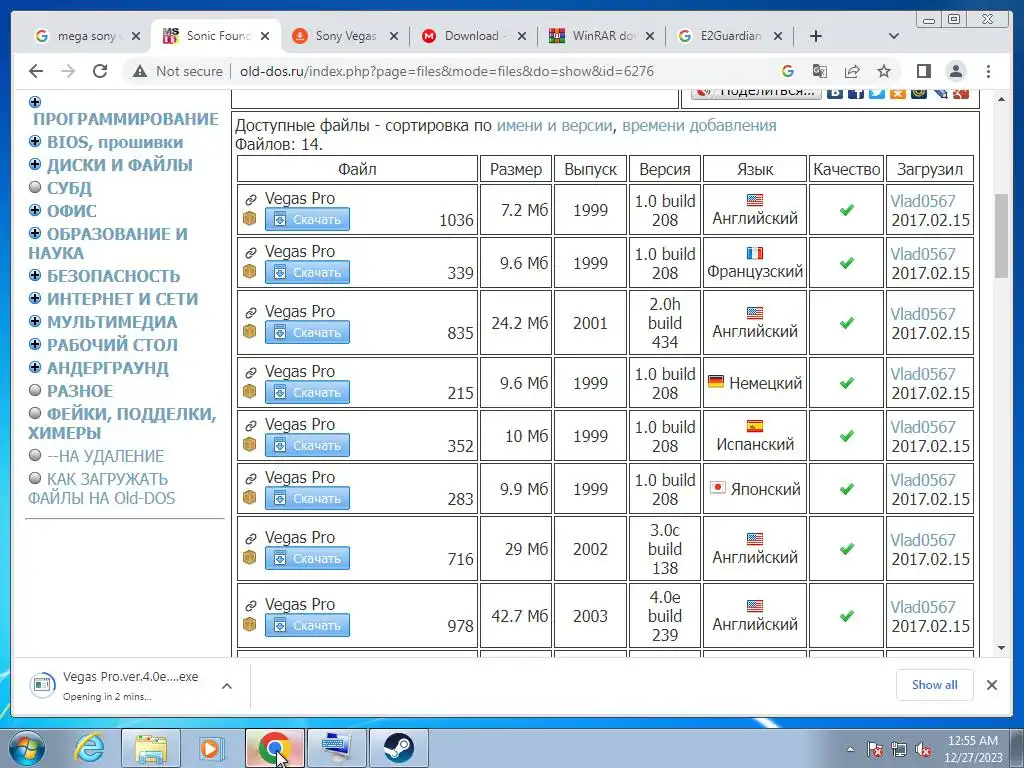
Task: Click the package icon in the 339 row
Action: [249, 272]
